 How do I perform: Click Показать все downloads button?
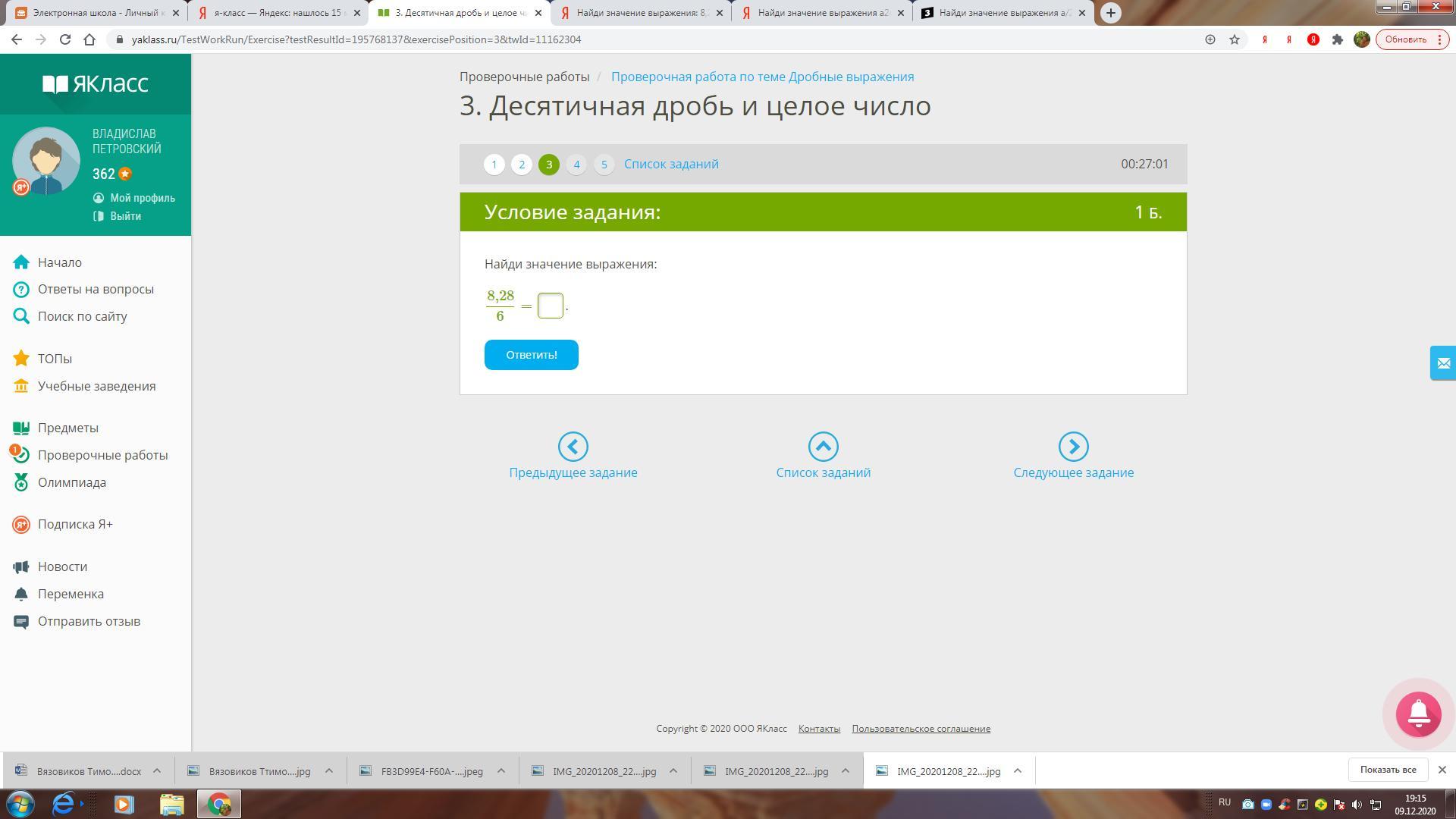[1388, 770]
